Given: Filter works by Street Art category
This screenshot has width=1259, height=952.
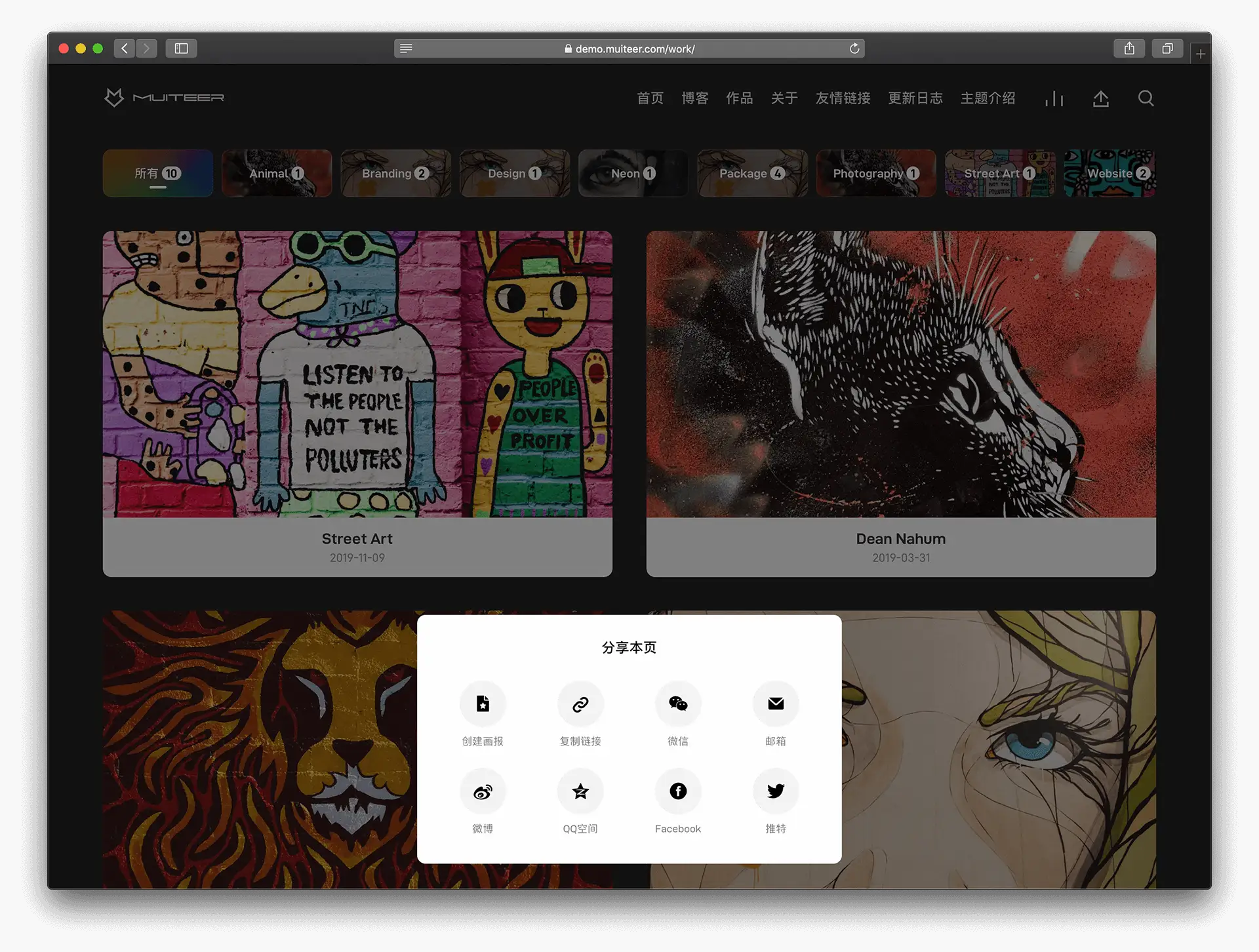Looking at the screenshot, I should pyautogui.click(x=1000, y=173).
